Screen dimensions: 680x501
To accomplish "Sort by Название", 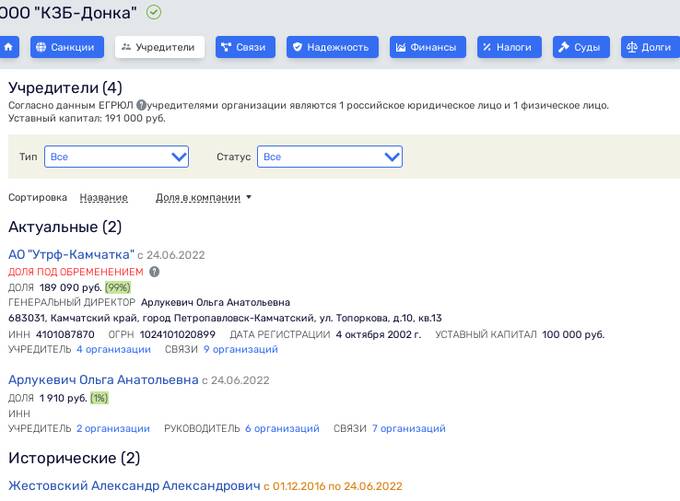I will pos(104,197).
